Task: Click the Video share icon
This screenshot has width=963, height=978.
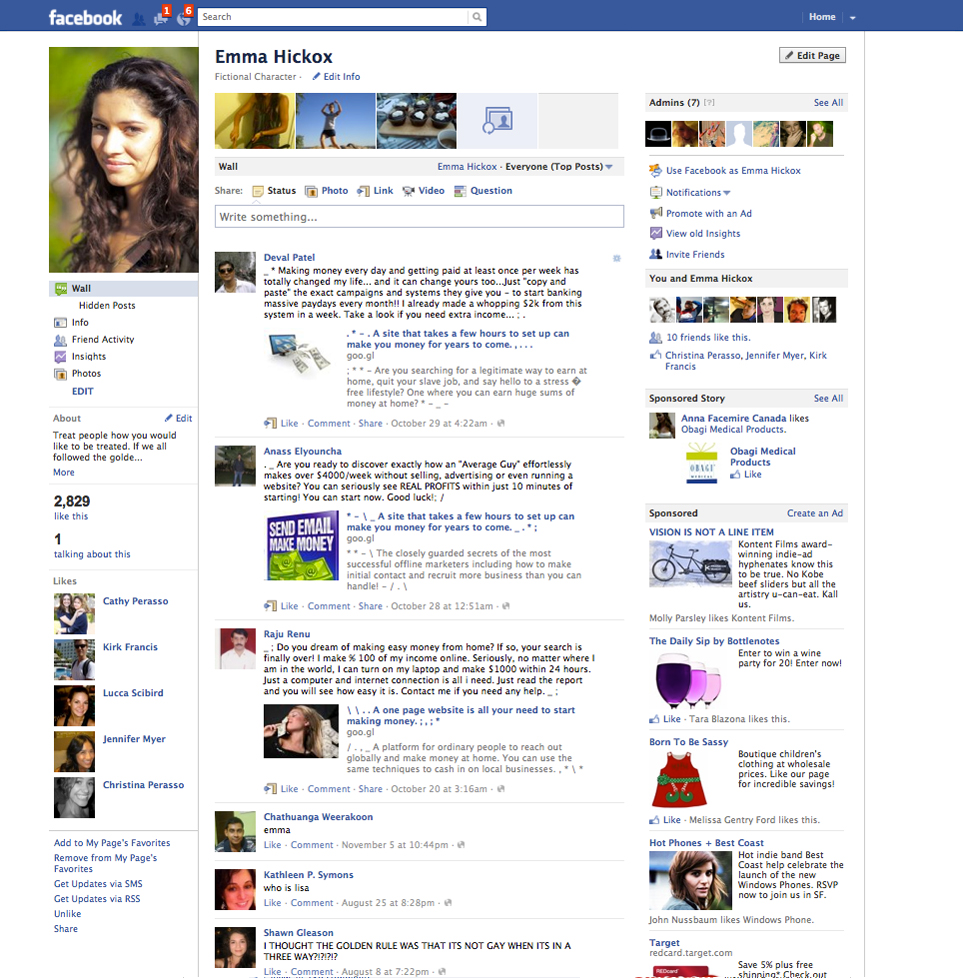Action: [409, 191]
